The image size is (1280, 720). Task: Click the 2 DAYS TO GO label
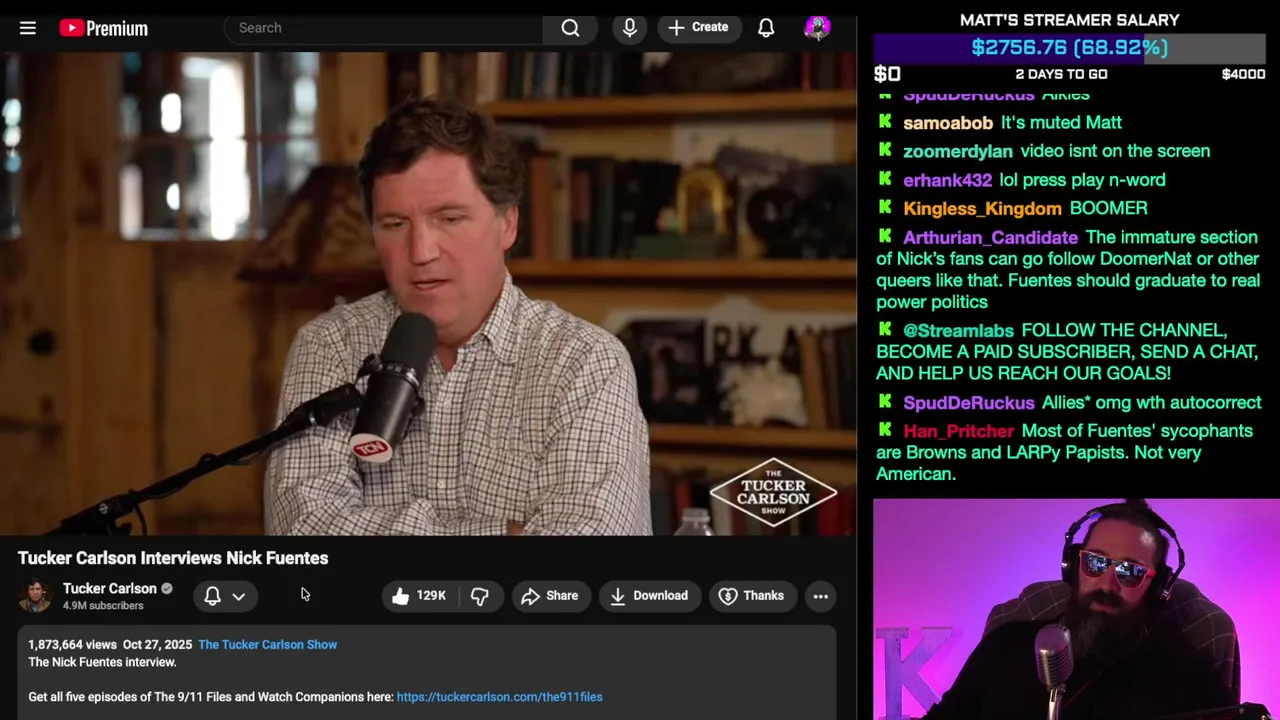tap(1061, 74)
